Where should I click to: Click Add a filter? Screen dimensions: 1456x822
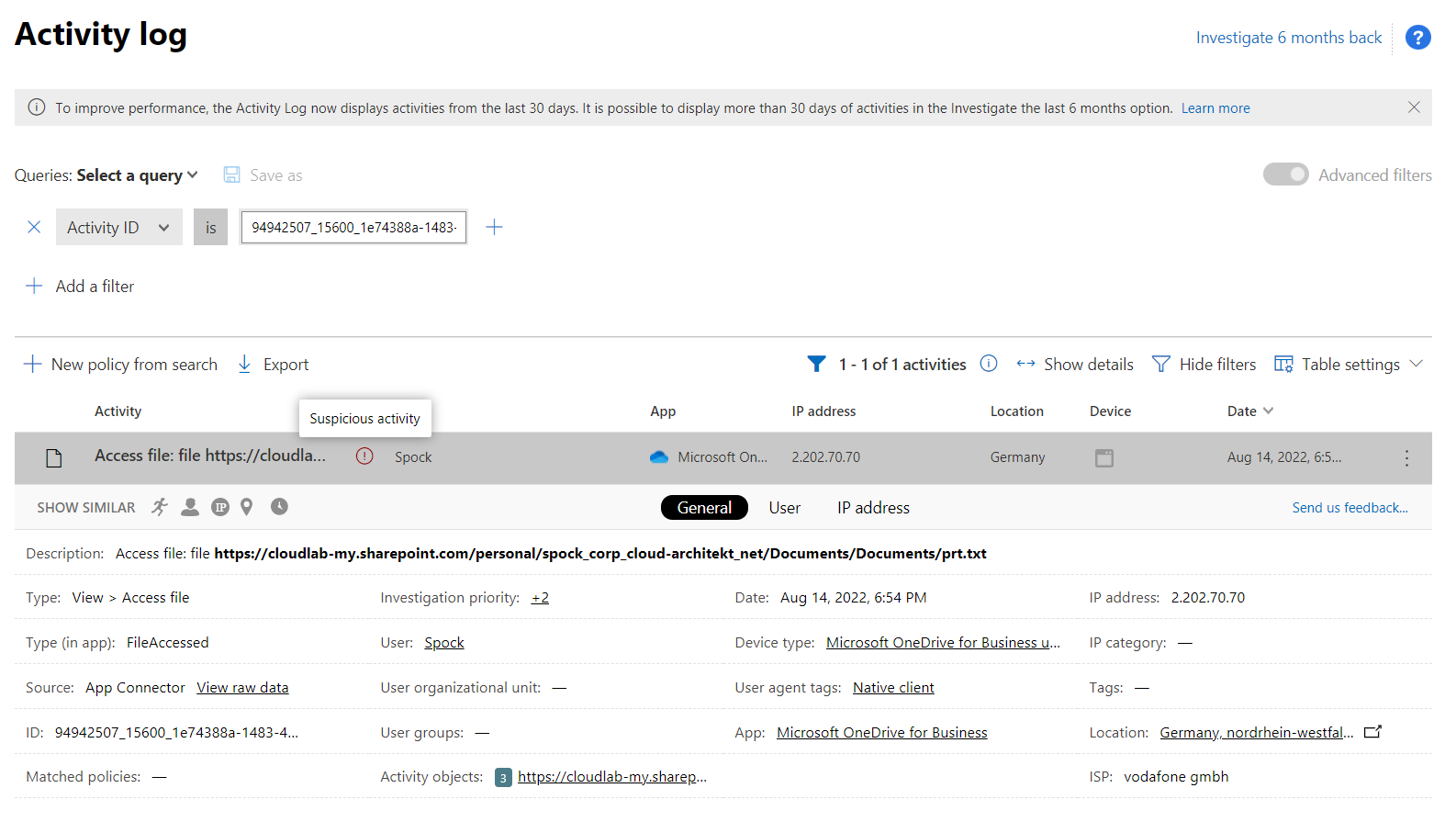point(80,286)
